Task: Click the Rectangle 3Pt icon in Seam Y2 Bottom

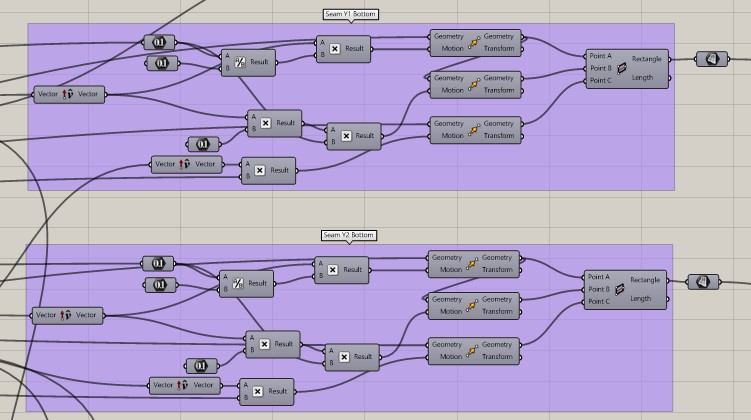Action: (x=620, y=288)
